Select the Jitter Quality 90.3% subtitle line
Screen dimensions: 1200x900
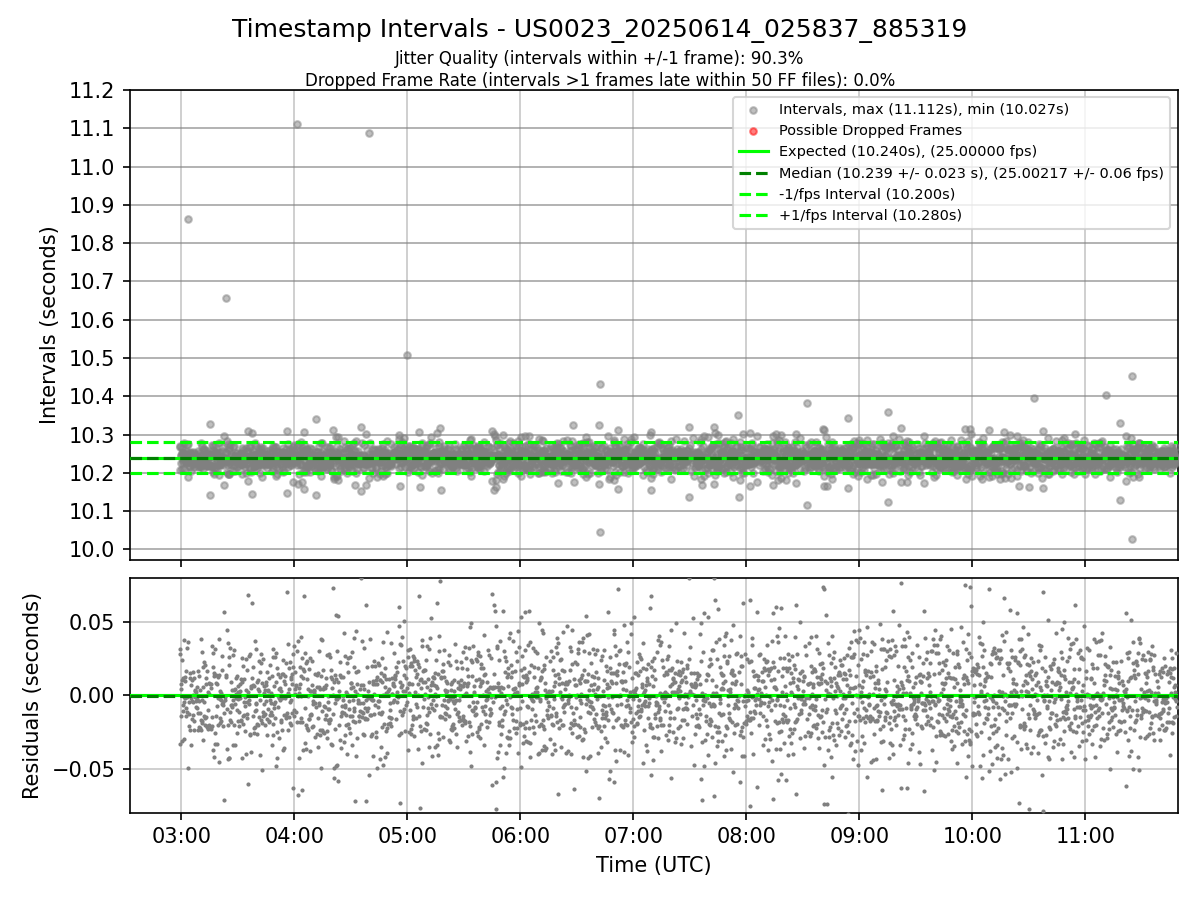599,59
